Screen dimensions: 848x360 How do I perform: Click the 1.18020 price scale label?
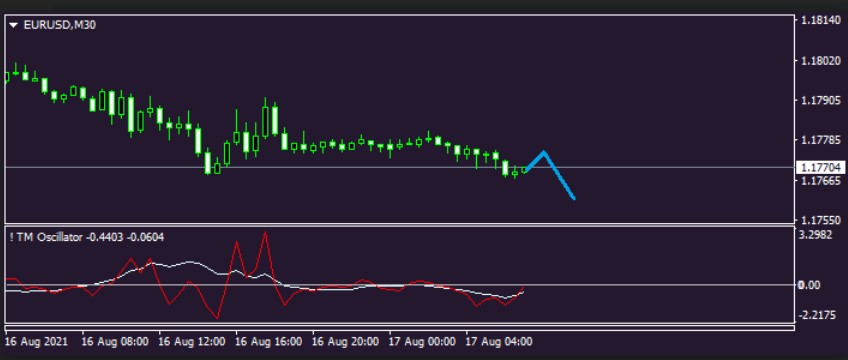pyautogui.click(x=819, y=61)
